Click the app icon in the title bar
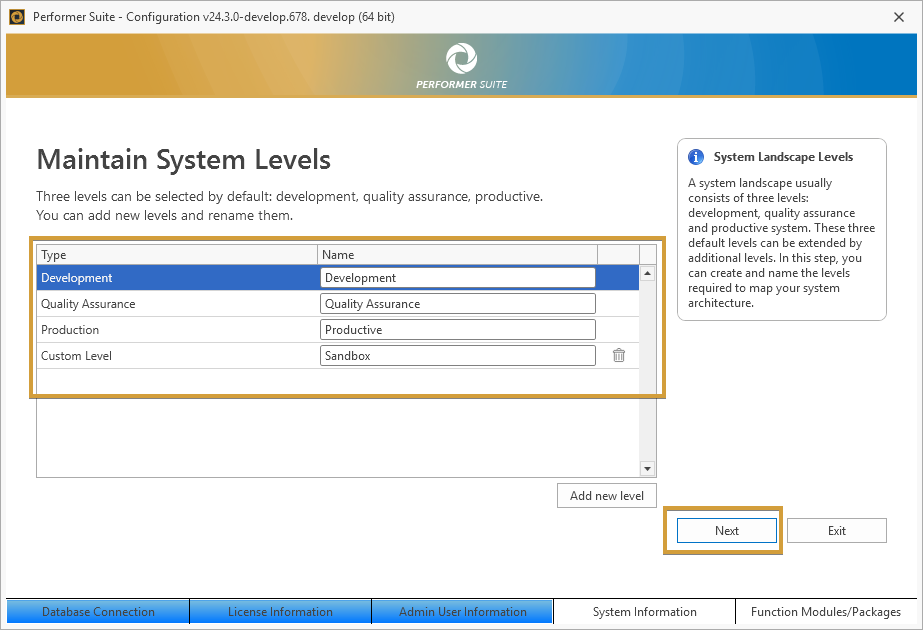 (x=16, y=16)
